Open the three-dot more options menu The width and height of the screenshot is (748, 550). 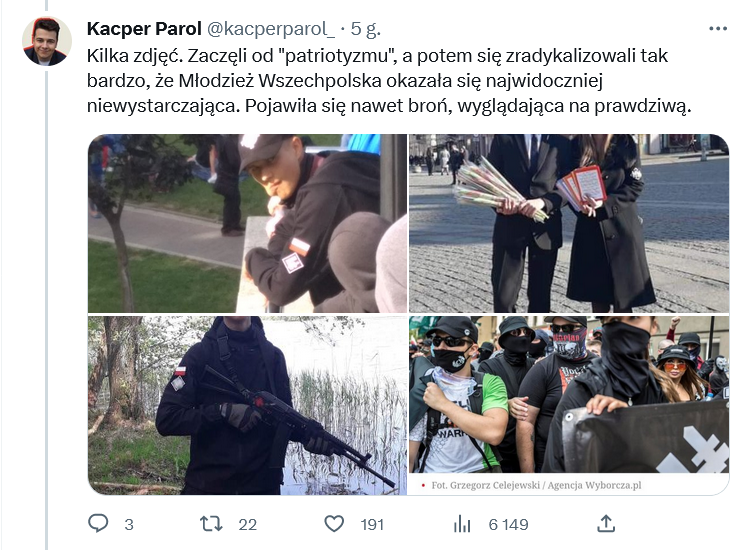pyautogui.click(x=718, y=29)
